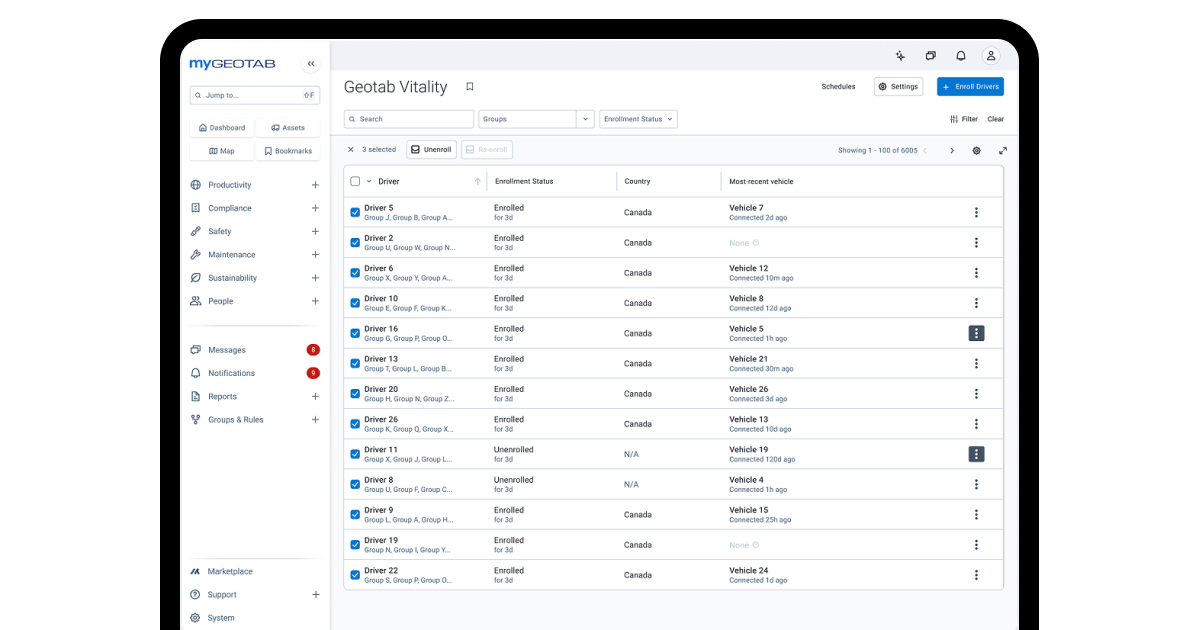1200x630 pixels.
Task: Expand Sustainability menu plus
Action: [315, 278]
